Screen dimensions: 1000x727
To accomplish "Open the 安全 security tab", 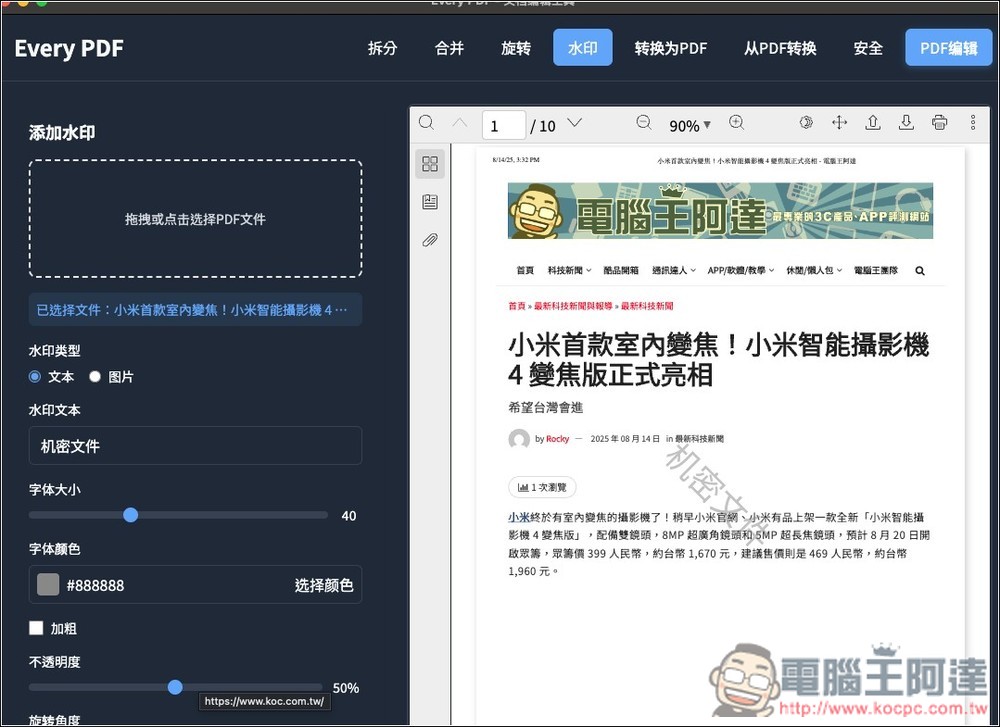I will [869, 48].
